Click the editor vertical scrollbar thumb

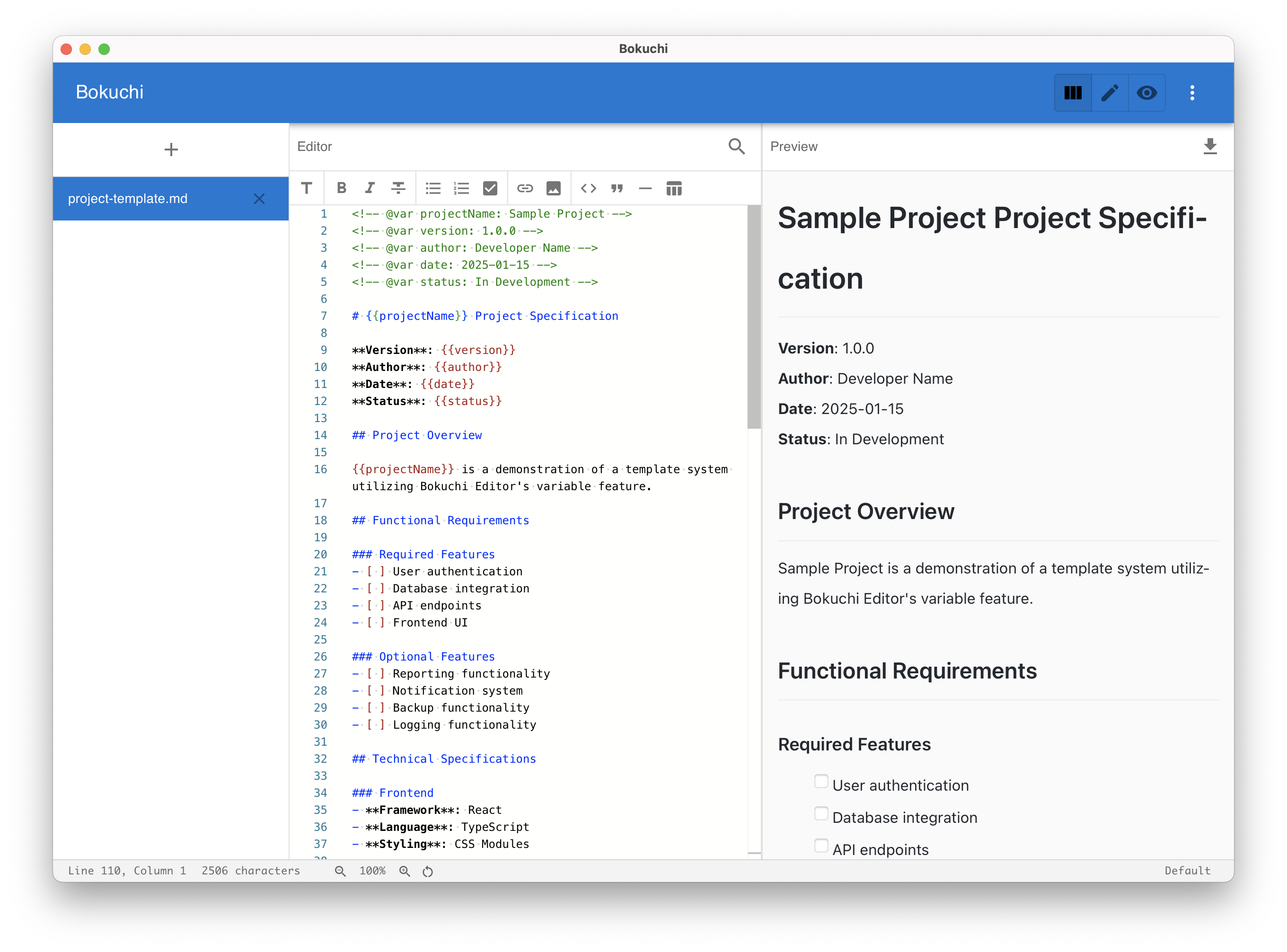pos(754,317)
